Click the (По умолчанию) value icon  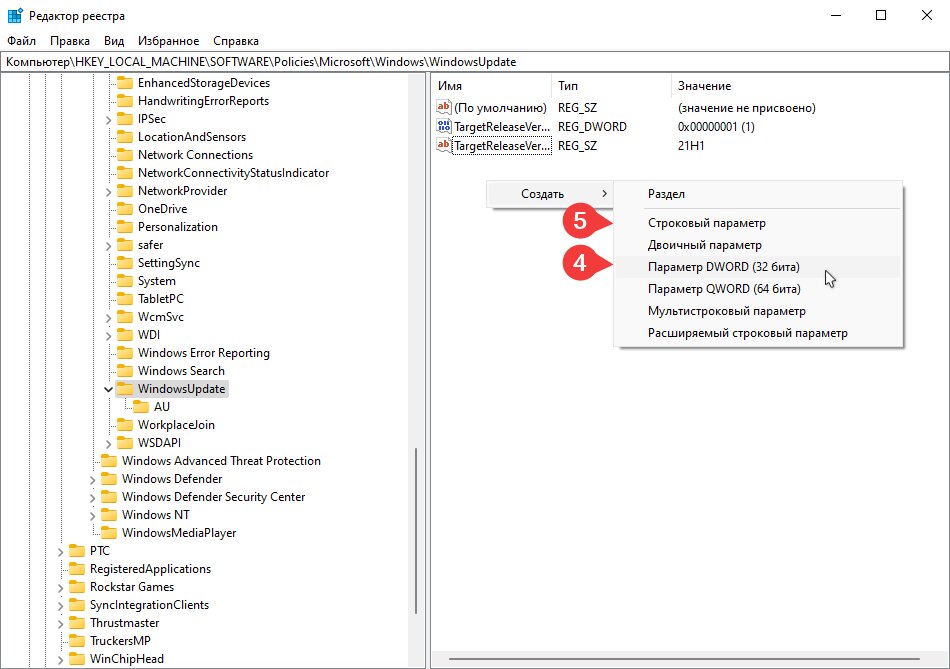pos(443,108)
